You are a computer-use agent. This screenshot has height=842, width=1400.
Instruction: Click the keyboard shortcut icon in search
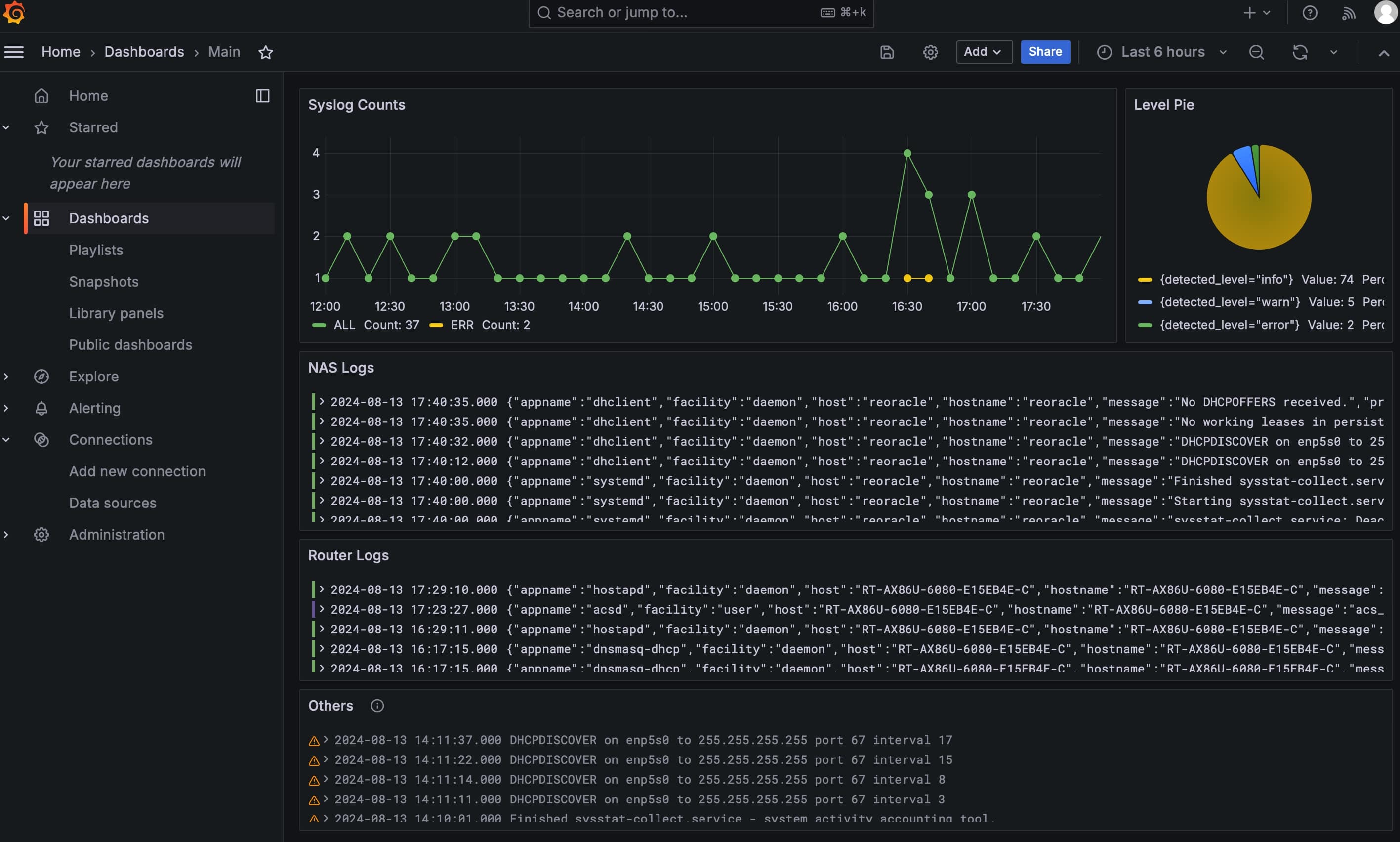click(x=827, y=12)
